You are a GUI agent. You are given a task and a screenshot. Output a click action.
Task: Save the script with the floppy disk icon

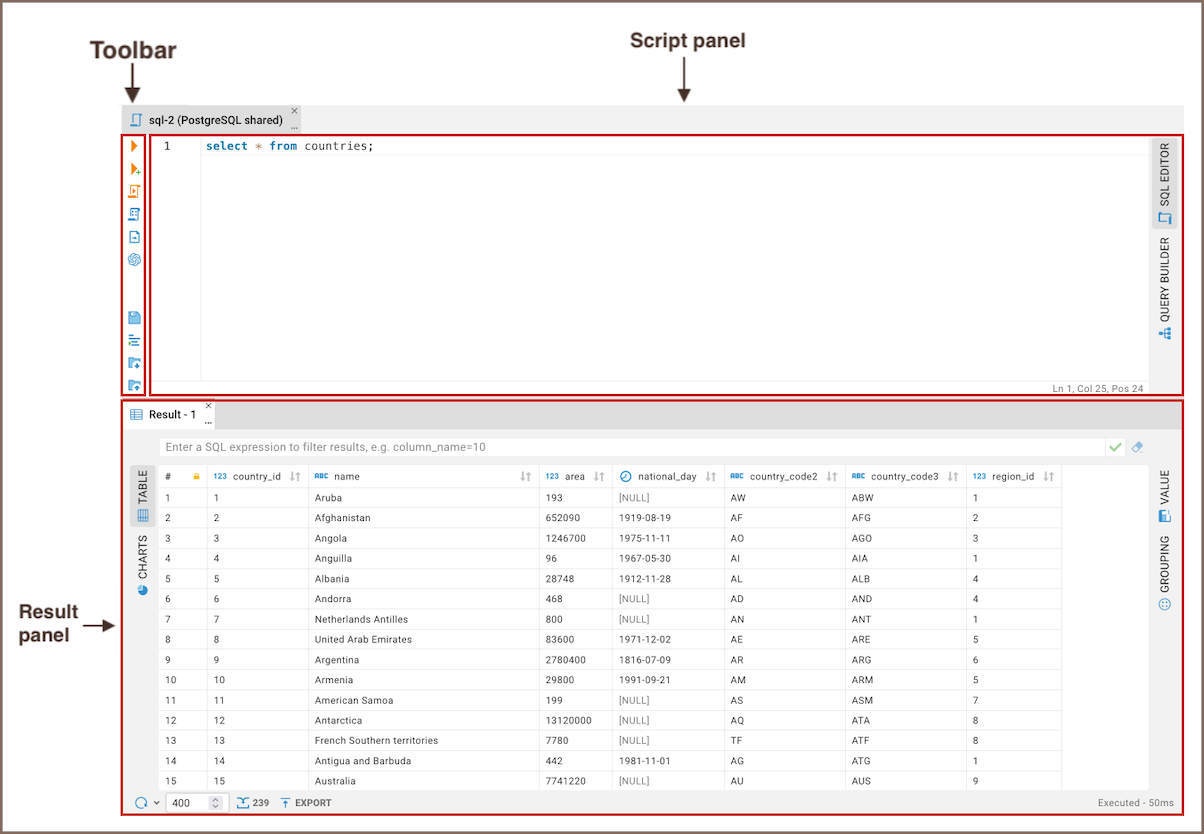(x=134, y=318)
